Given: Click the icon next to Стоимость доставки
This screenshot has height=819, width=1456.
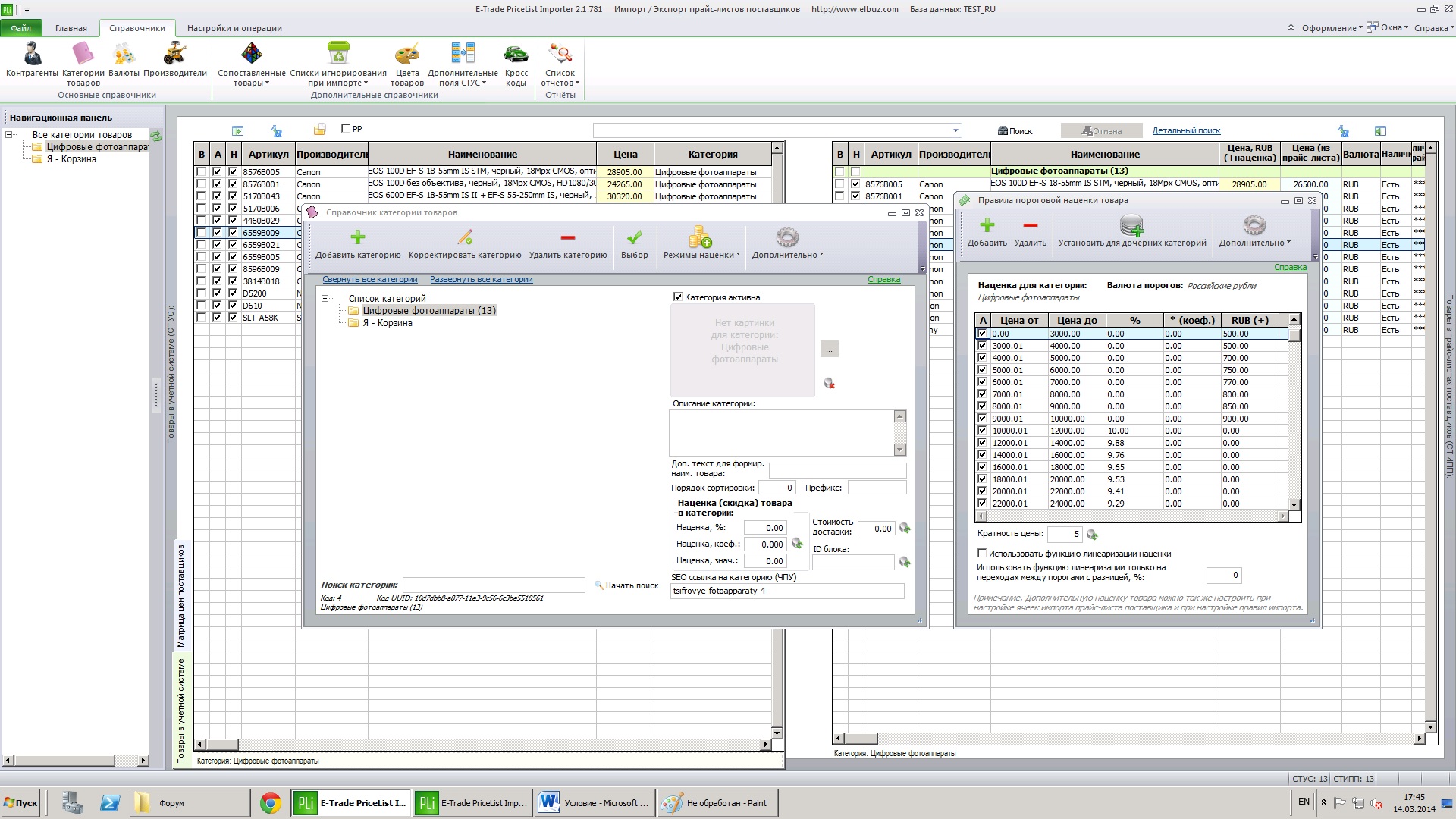Looking at the screenshot, I should (905, 528).
